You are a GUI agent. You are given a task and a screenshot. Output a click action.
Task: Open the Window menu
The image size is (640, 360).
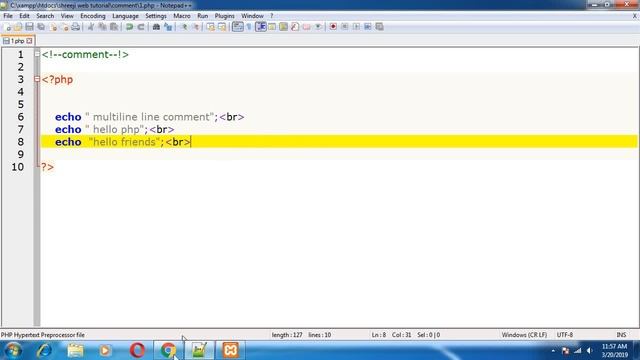252,16
